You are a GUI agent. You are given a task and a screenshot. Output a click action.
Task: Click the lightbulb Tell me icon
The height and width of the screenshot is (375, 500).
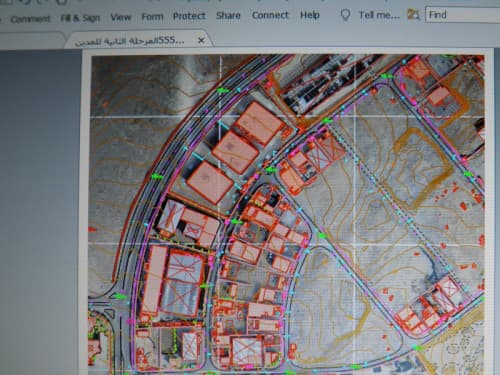point(345,15)
